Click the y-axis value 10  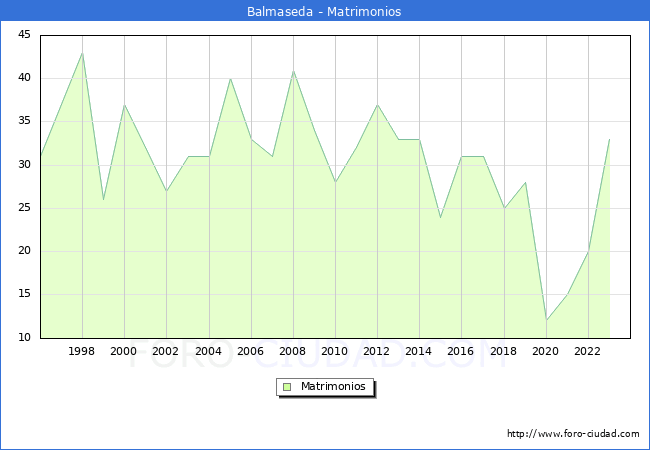click(x=24, y=337)
